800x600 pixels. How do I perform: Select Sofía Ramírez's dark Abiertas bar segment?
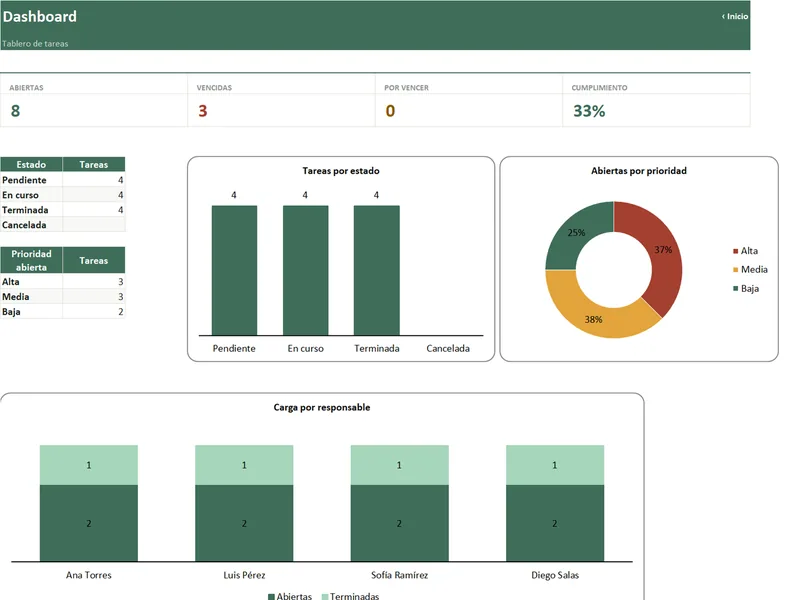point(399,523)
